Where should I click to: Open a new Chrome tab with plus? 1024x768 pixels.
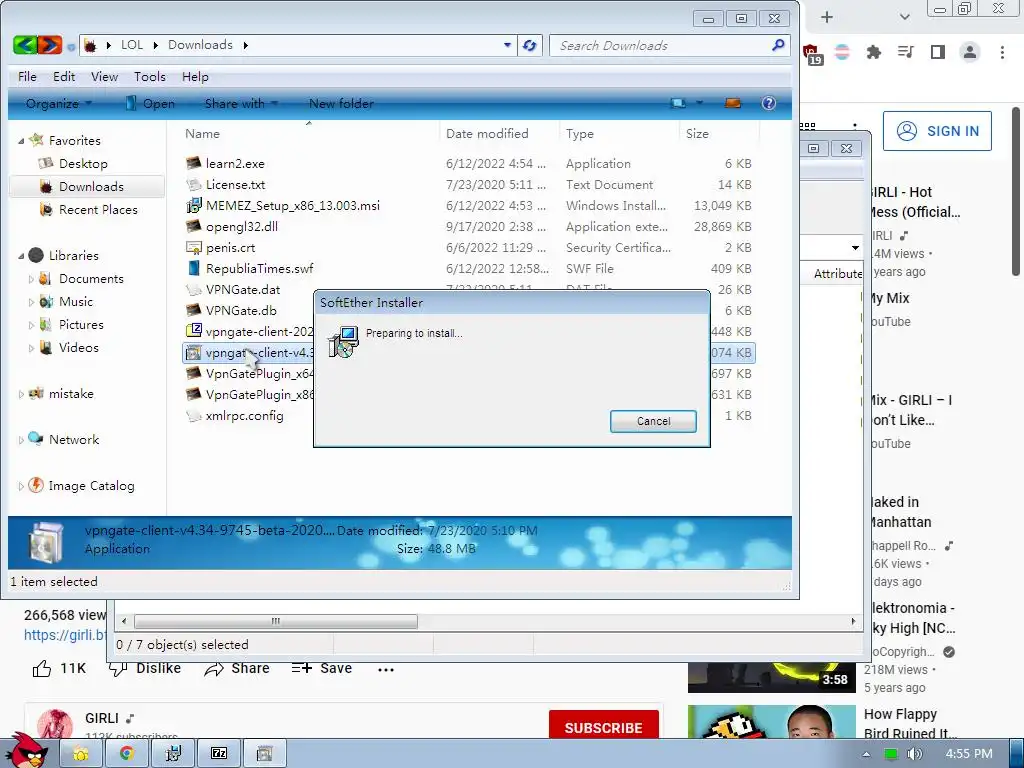pos(827,17)
